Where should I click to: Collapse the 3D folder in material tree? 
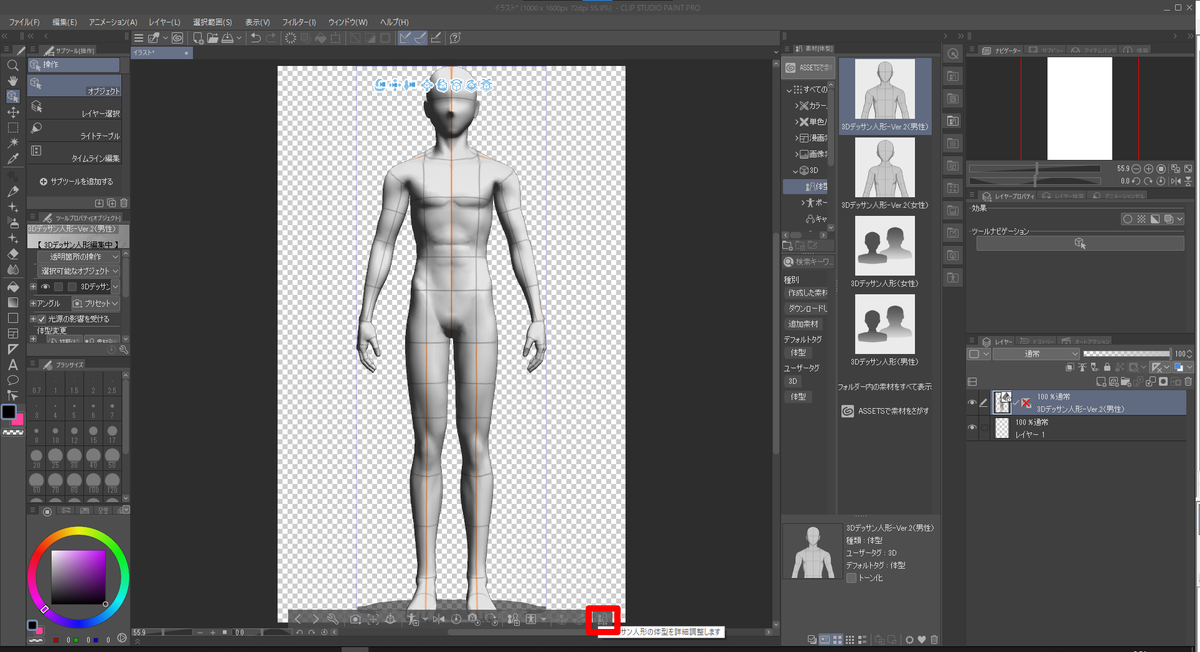pyautogui.click(x=796, y=170)
